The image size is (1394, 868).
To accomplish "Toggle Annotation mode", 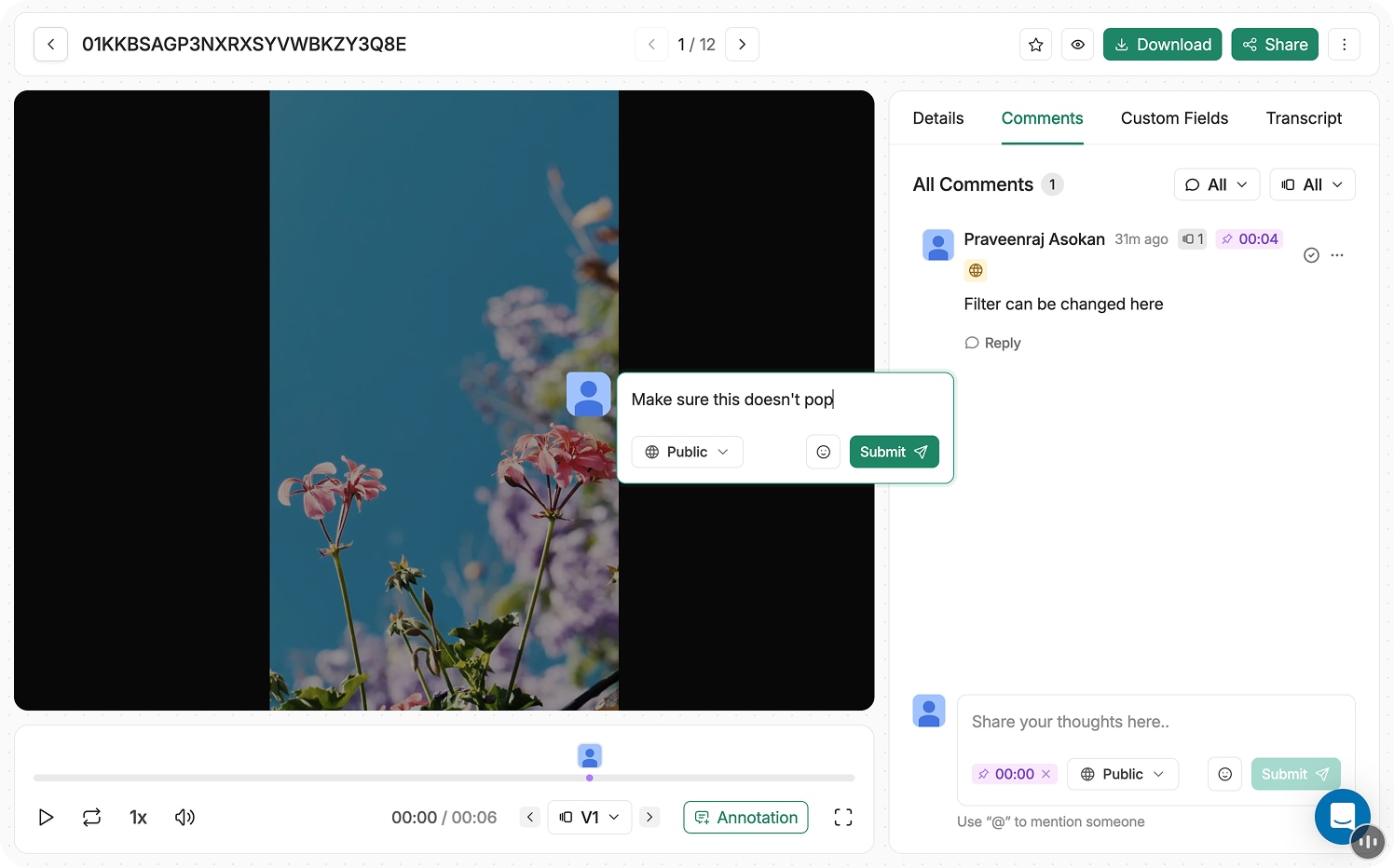I will pos(745,817).
